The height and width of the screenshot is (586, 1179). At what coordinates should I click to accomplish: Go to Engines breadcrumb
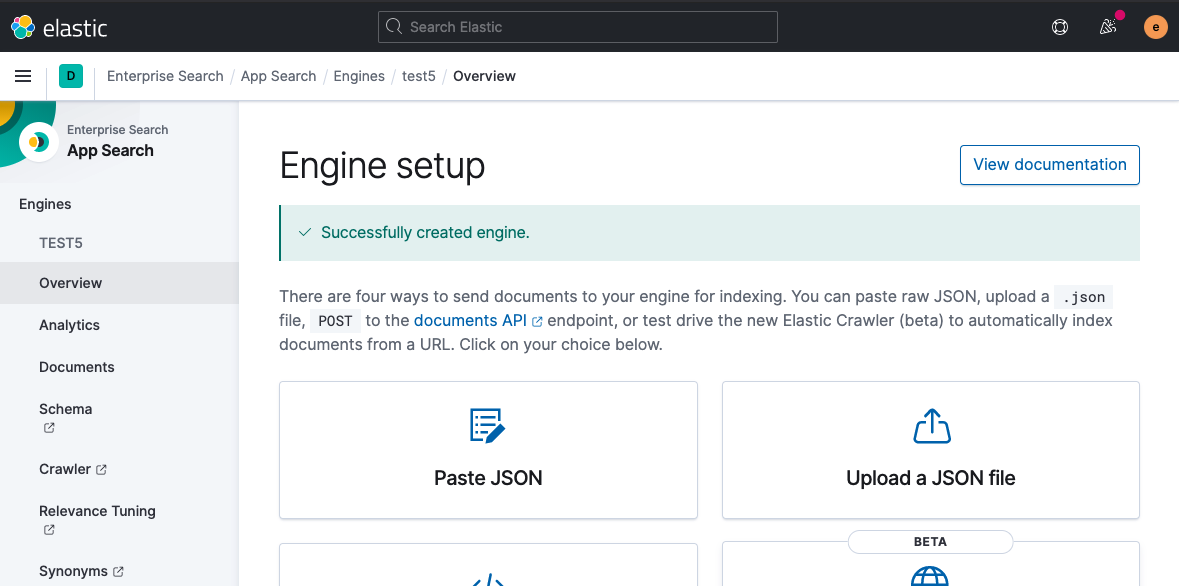(359, 76)
